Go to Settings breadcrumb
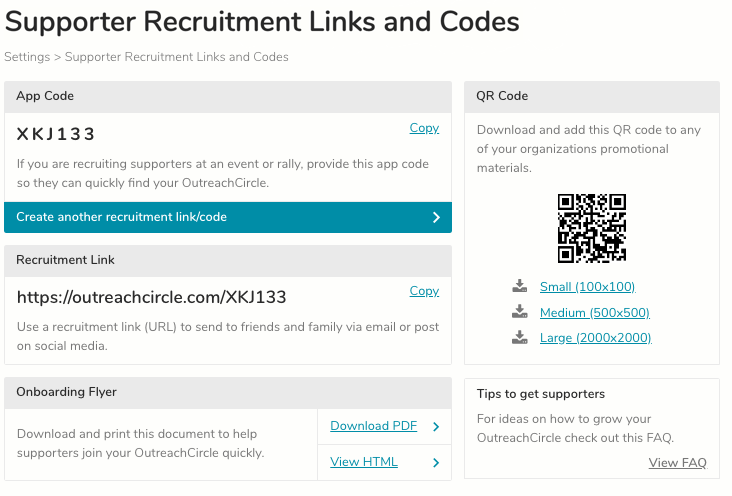Viewport: 732px width, 496px height. coord(27,57)
